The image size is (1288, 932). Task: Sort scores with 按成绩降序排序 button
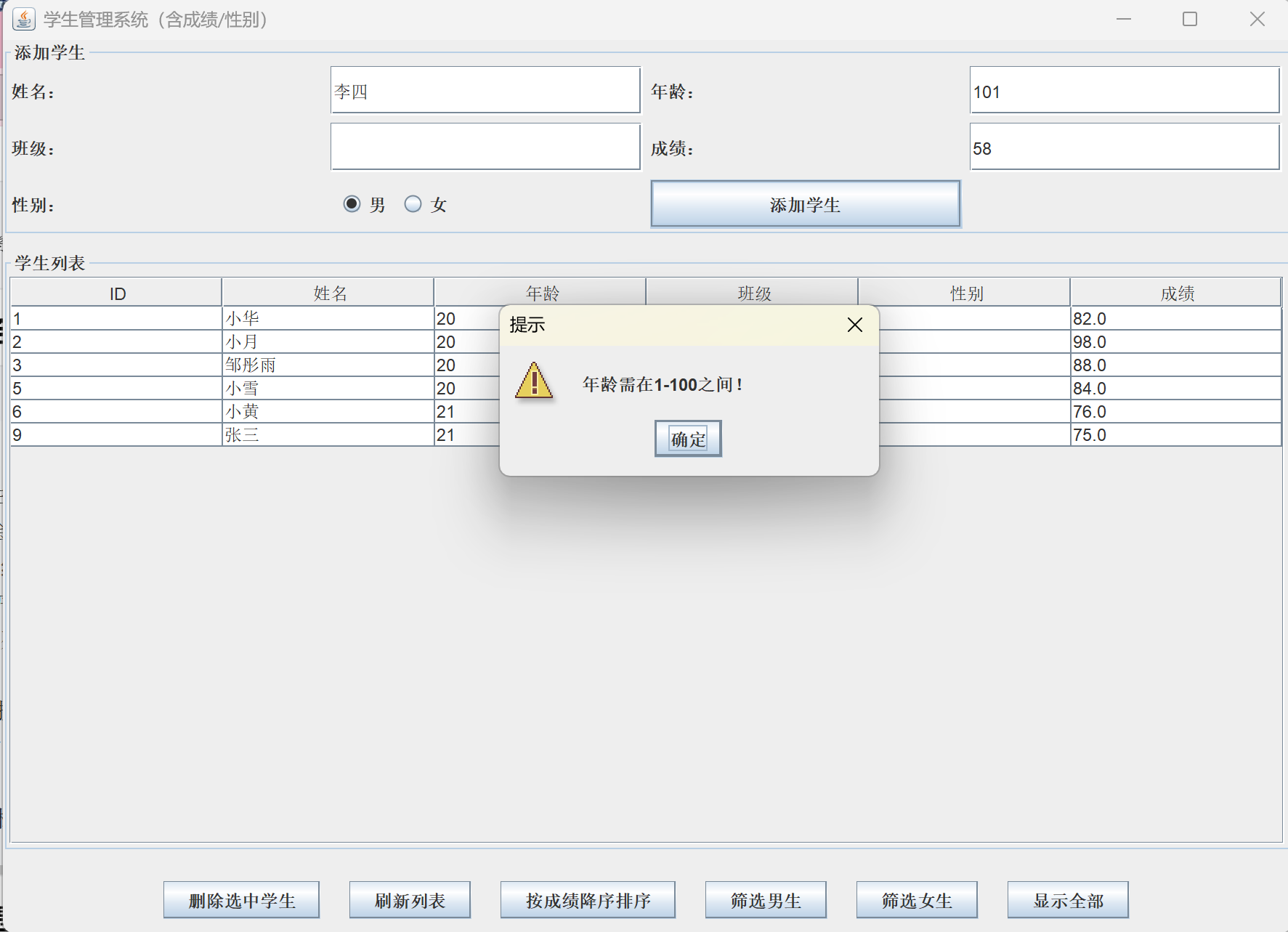pos(587,899)
